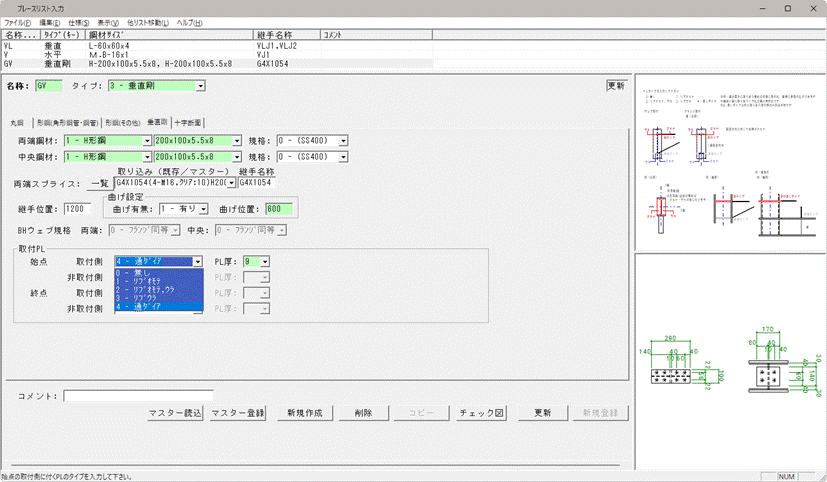Pick '3 - リブウラ' in the open list
827x482 pixels.
coord(158,297)
